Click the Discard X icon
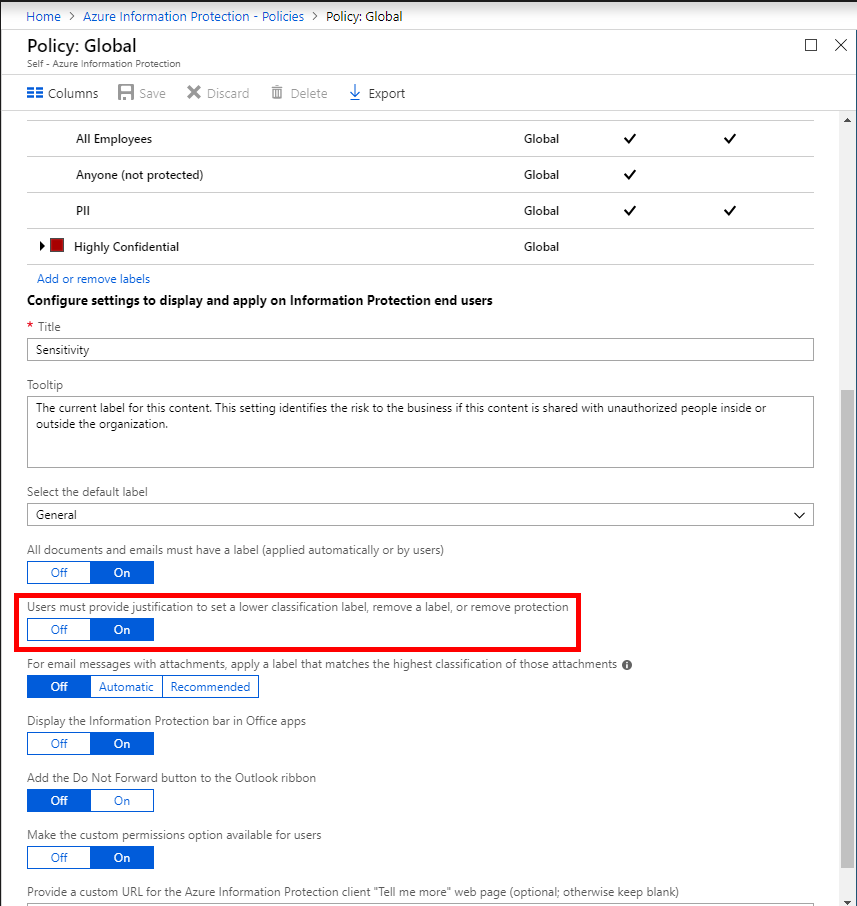 click(x=194, y=92)
